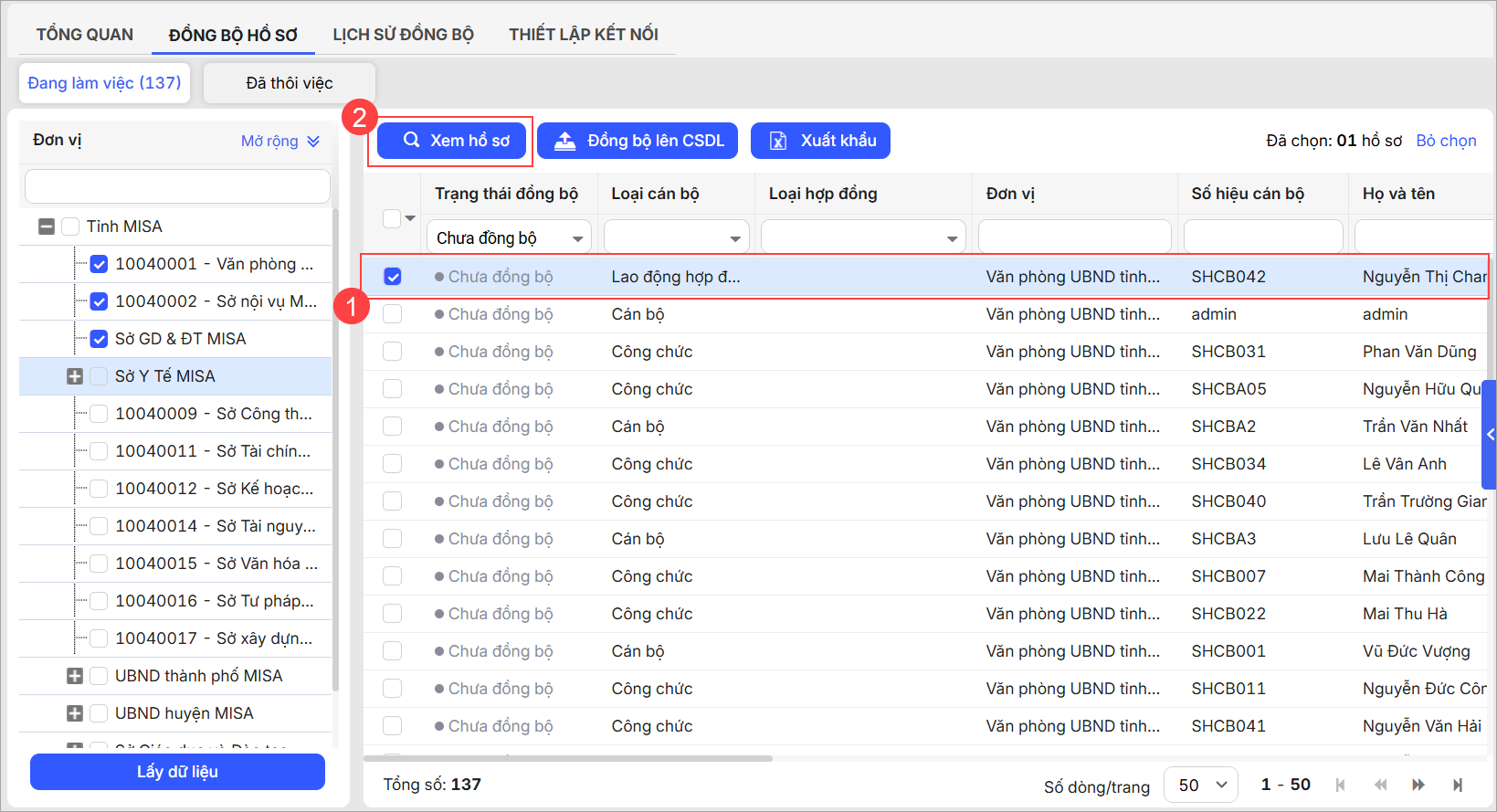The image size is (1497, 812).
Task: Go to the next page of results
Action: pyautogui.click(x=1418, y=785)
